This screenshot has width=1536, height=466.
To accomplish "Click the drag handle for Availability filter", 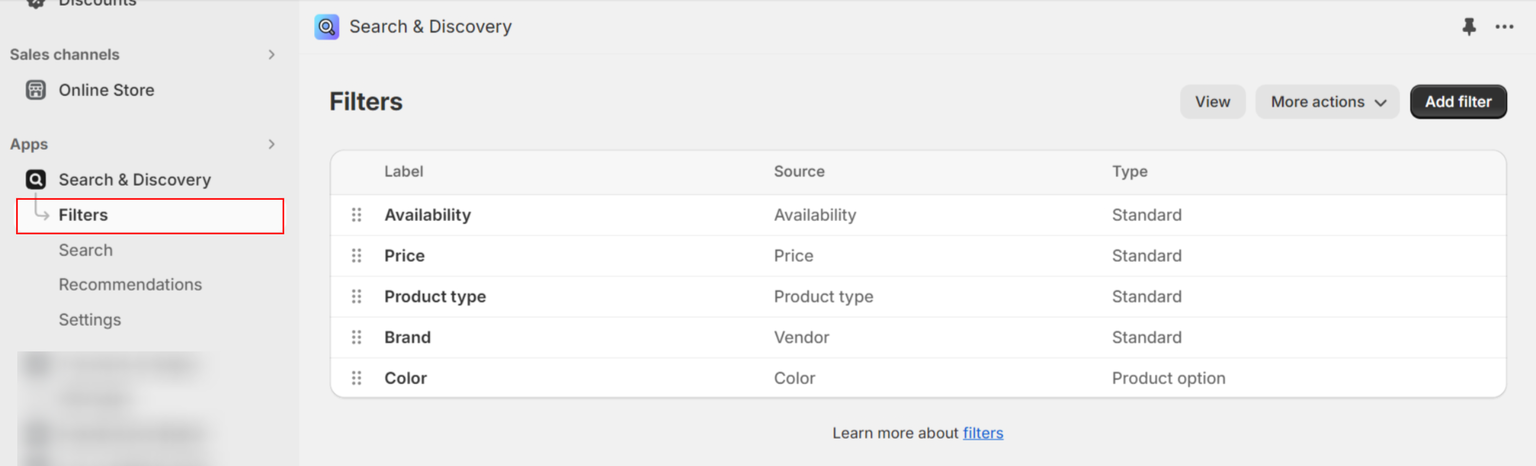I will pos(356,215).
